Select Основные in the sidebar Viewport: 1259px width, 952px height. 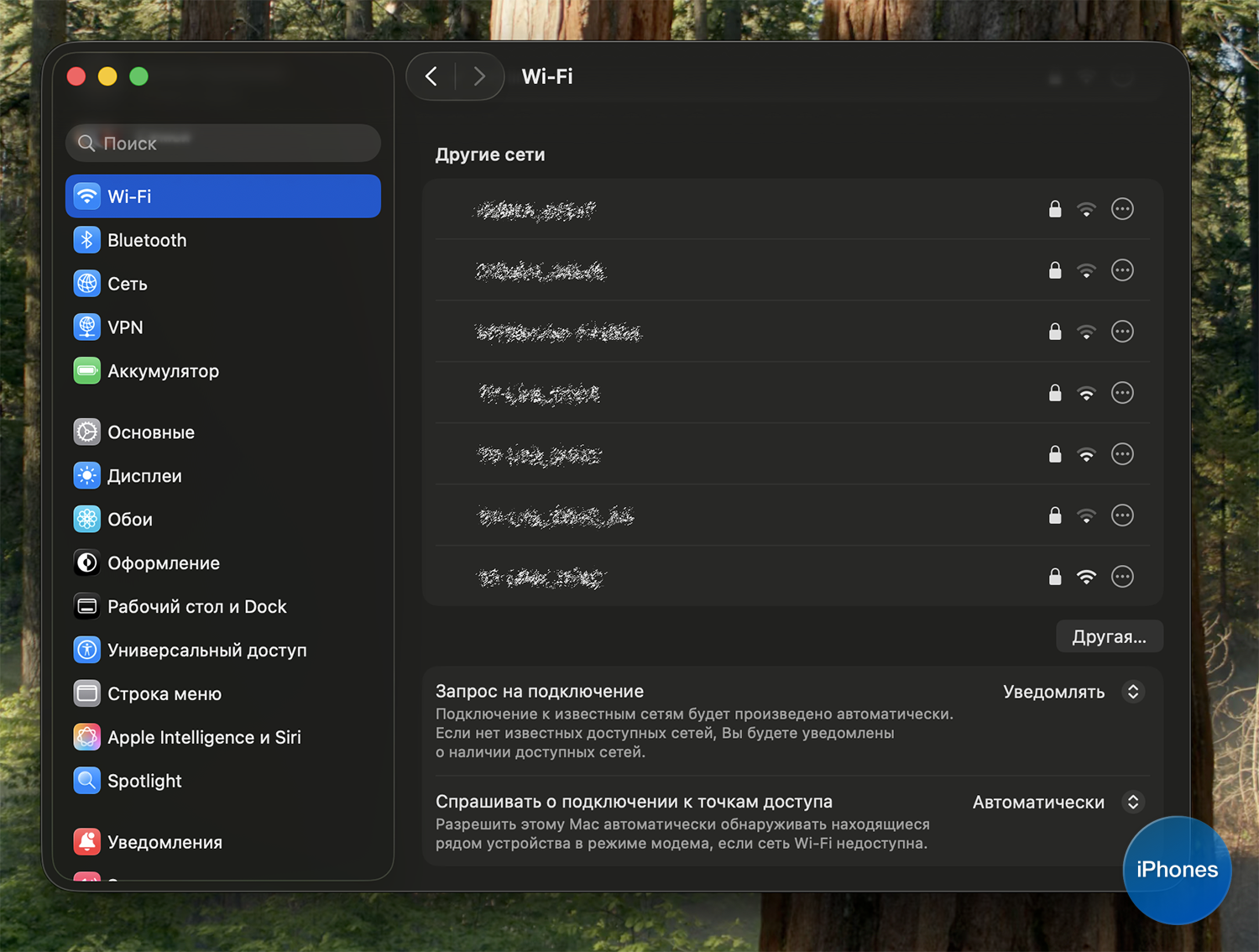point(151,432)
